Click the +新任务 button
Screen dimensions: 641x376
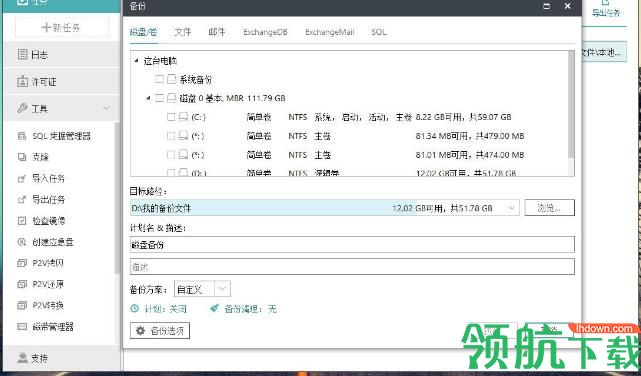click(62, 27)
